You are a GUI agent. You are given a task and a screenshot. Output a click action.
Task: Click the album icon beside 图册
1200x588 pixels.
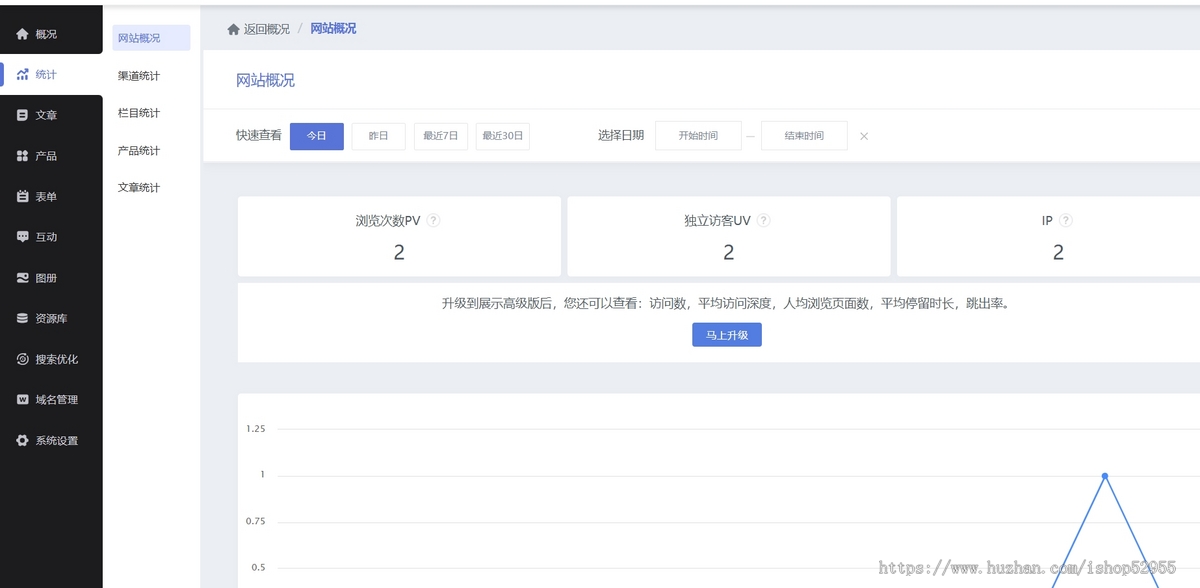[x=22, y=278]
